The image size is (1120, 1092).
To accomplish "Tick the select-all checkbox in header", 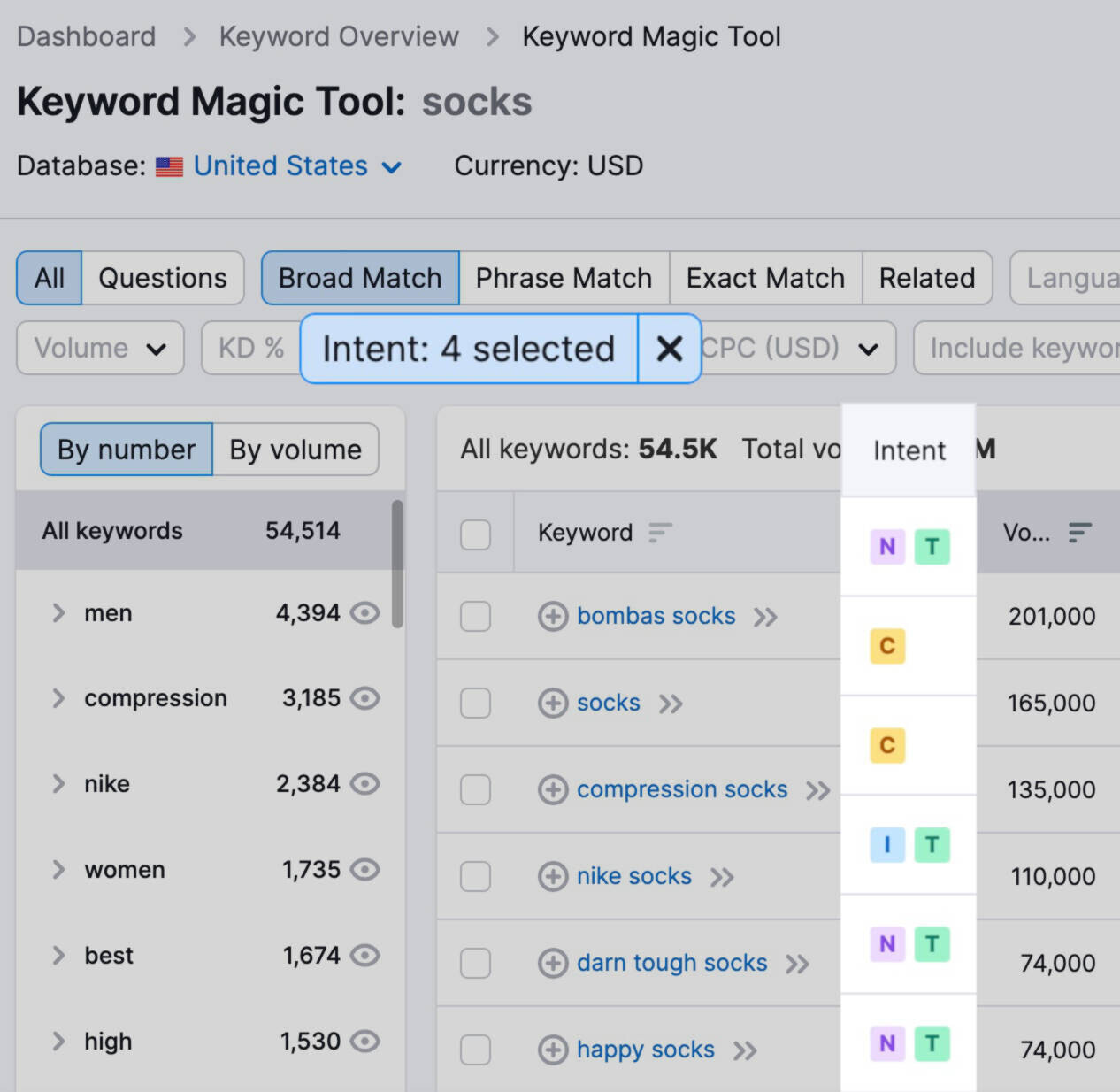I will coord(475,534).
